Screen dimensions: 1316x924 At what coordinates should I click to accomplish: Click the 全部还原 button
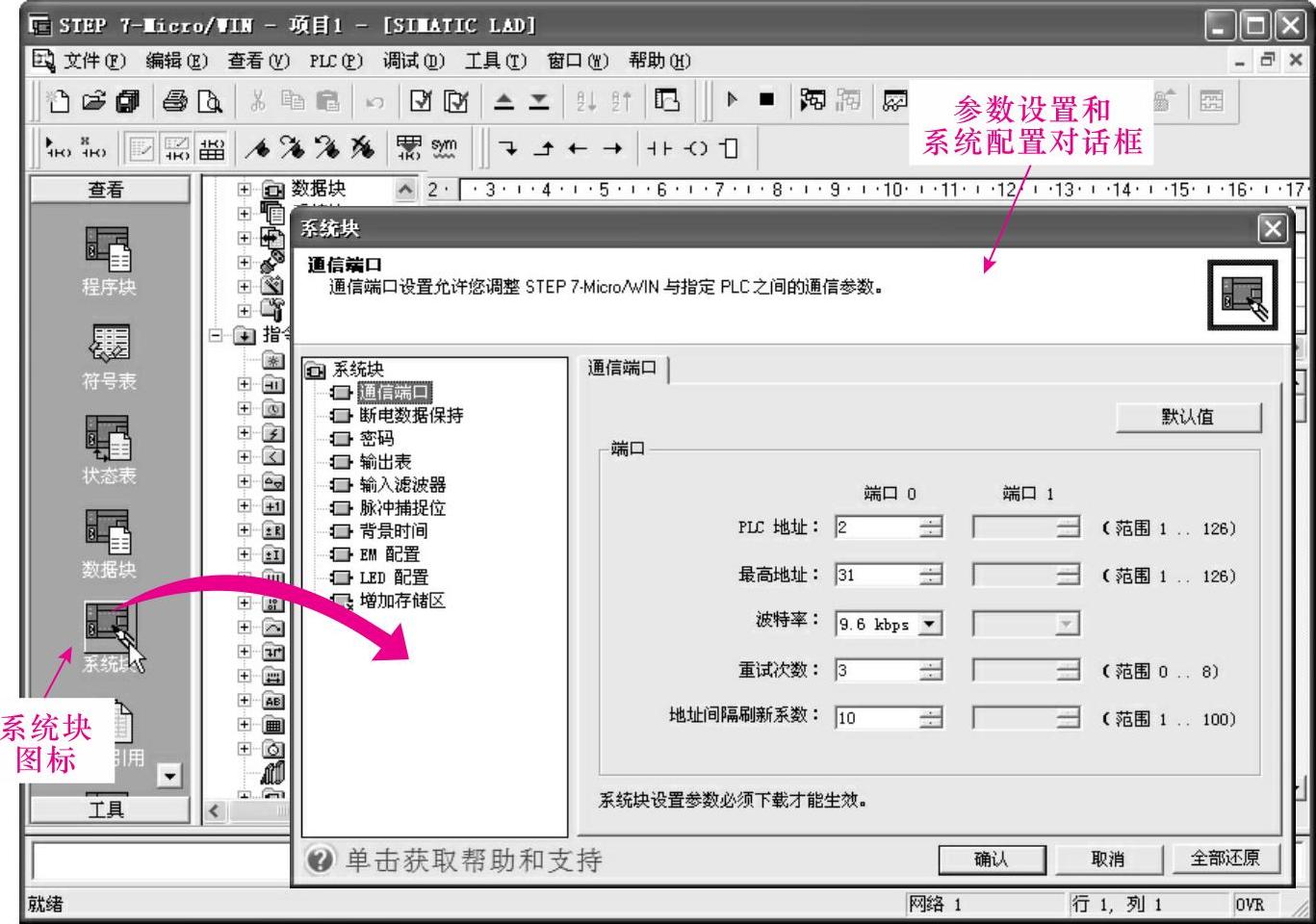click(x=1225, y=859)
